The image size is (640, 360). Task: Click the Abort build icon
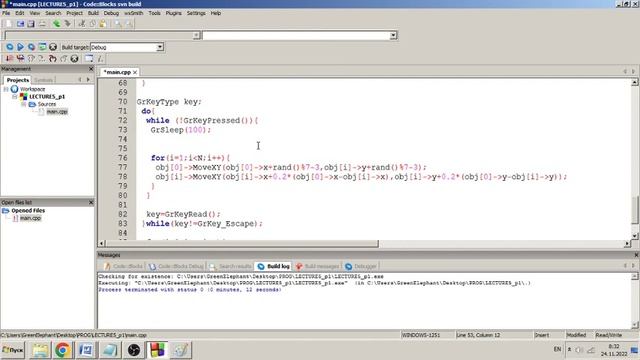tap(53, 47)
